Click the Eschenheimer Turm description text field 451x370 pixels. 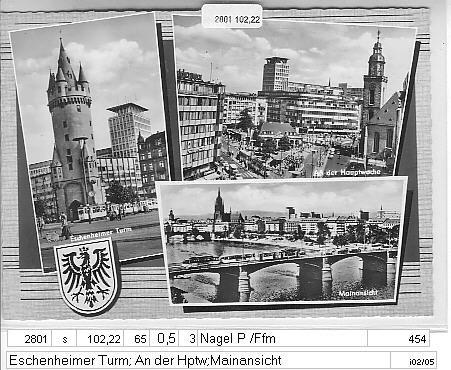click(x=198, y=360)
